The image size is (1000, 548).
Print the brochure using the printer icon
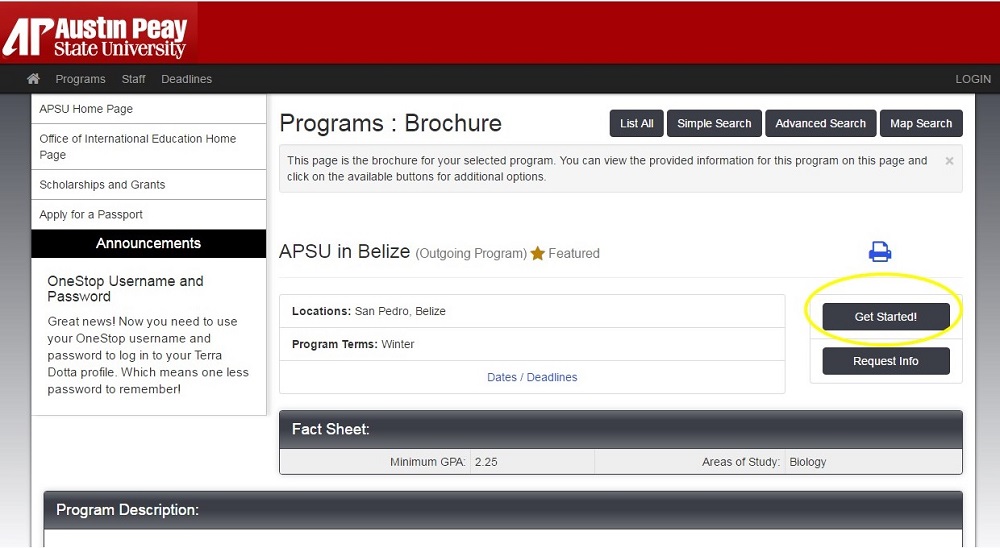click(880, 252)
